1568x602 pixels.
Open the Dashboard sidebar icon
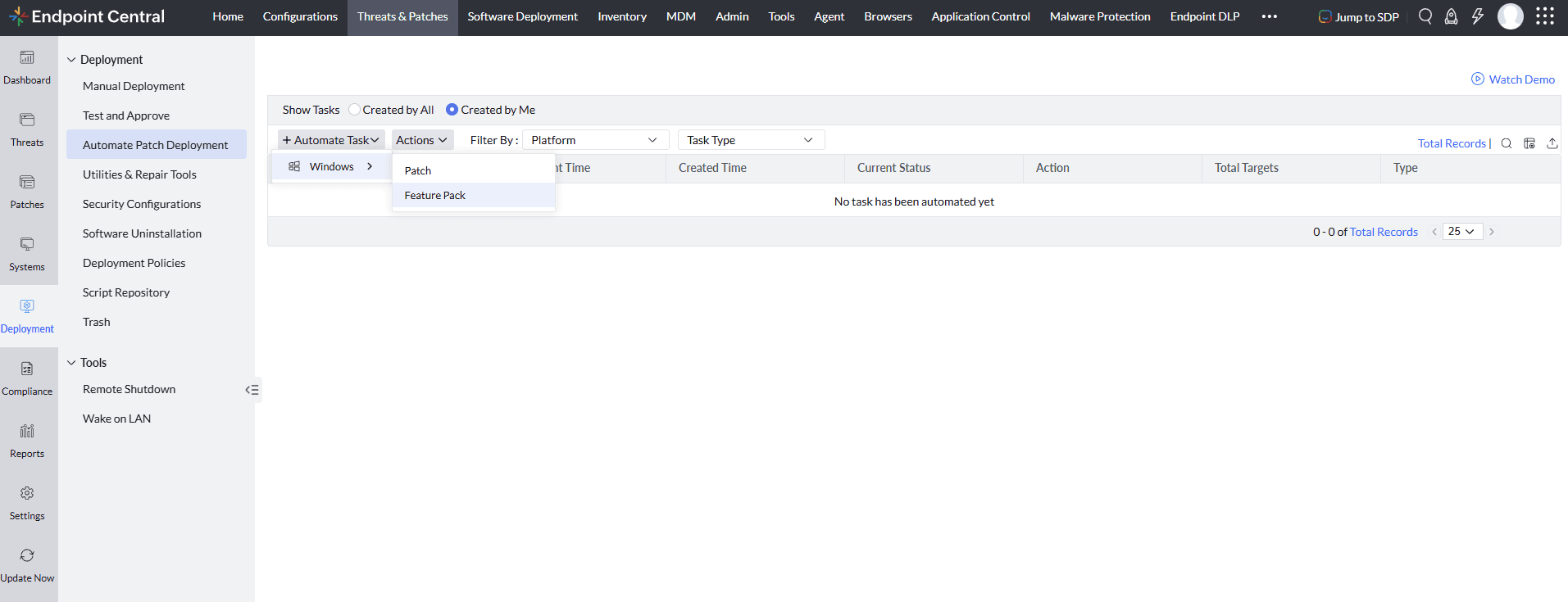[x=27, y=57]
